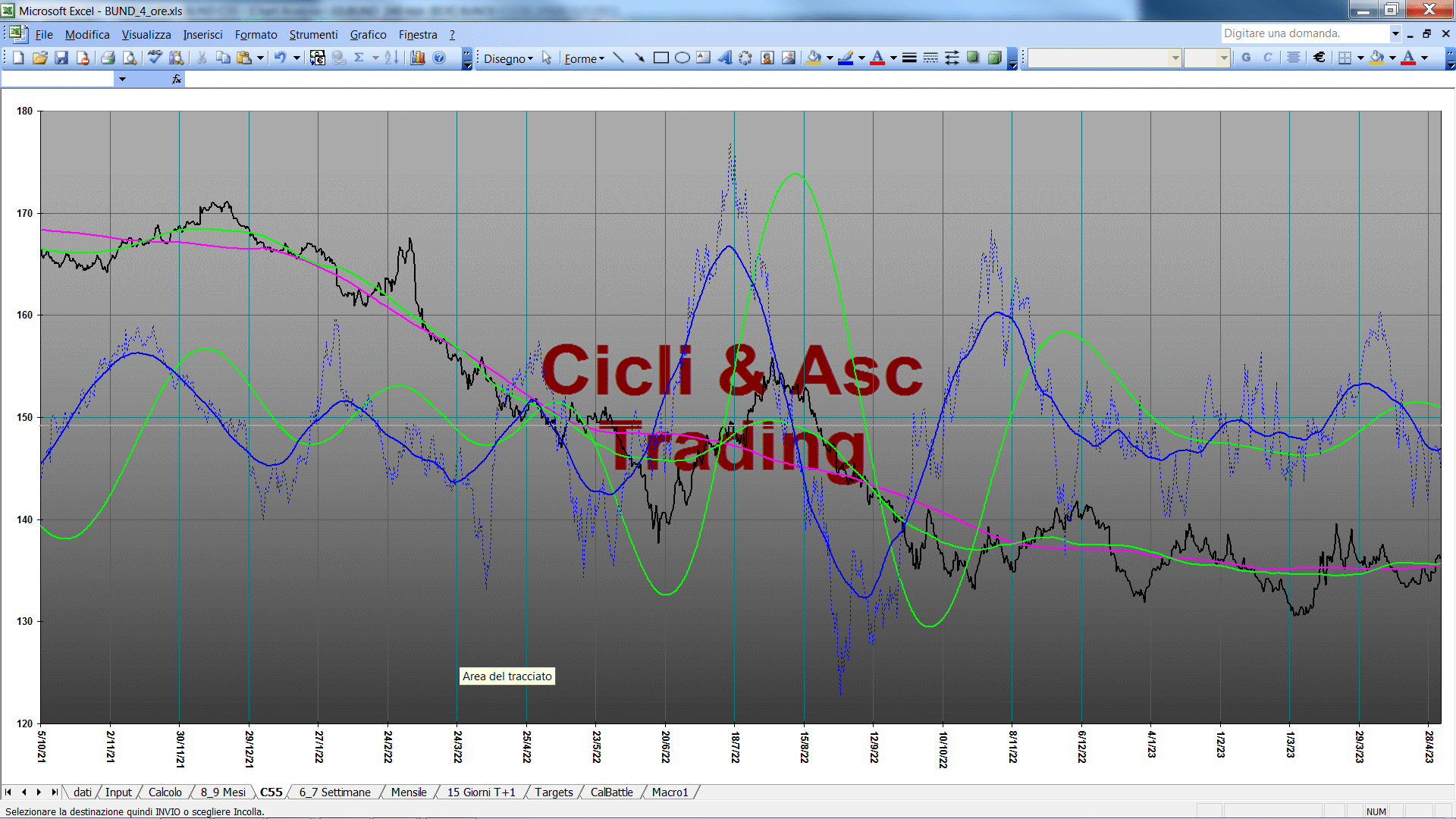1456x819 pixels.
Task: Toggle italic (C) formatting
Action: [1267, 58]
